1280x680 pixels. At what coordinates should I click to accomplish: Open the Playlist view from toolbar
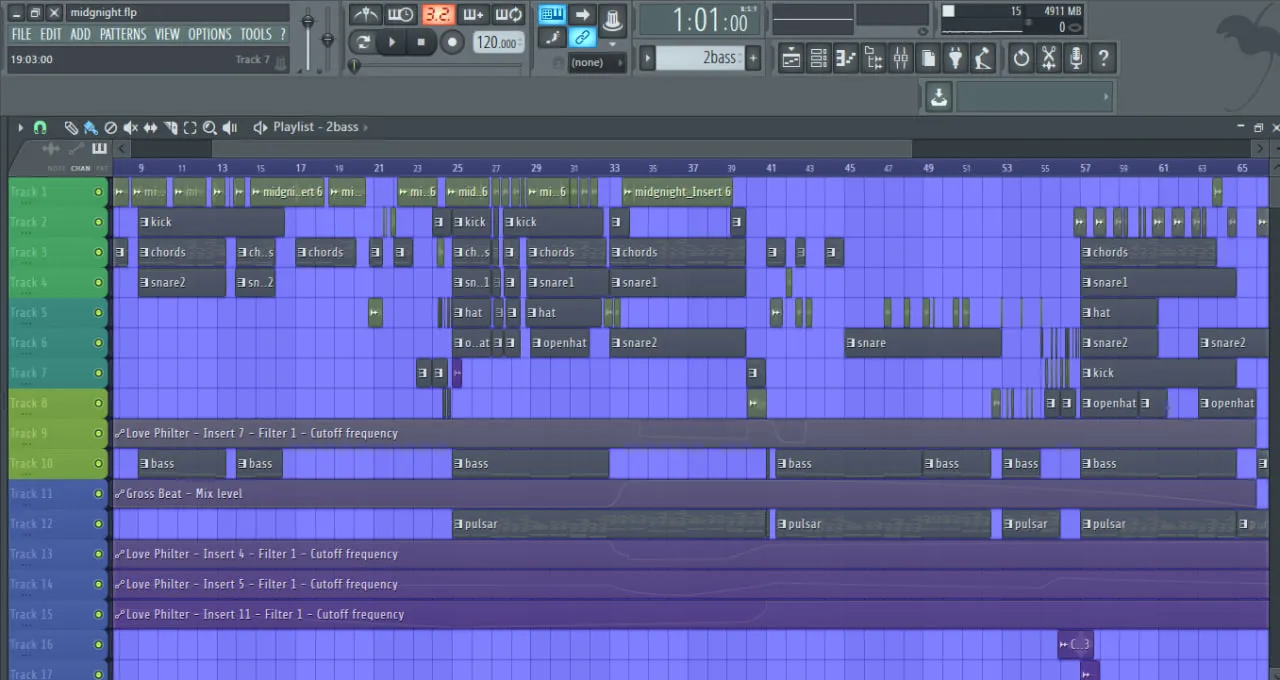791,59
